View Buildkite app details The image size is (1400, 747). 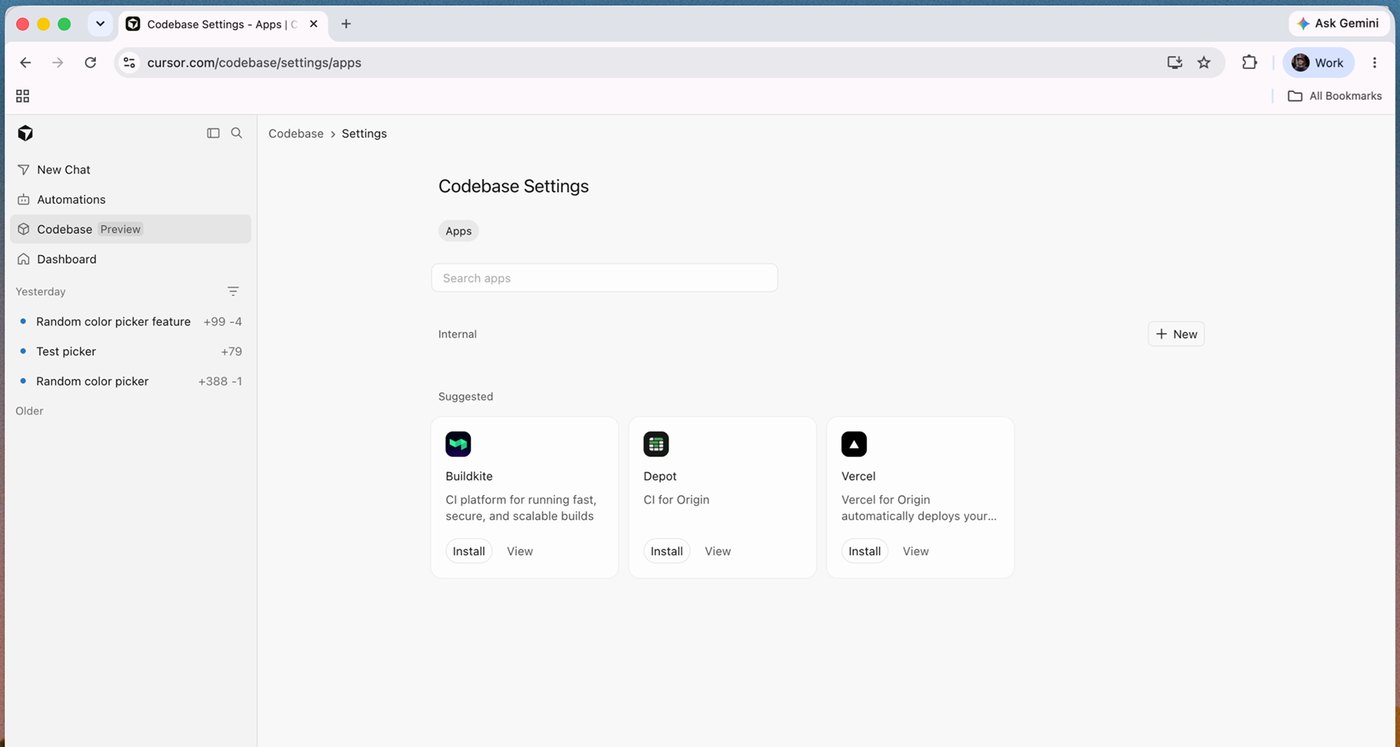coord(520,551)
